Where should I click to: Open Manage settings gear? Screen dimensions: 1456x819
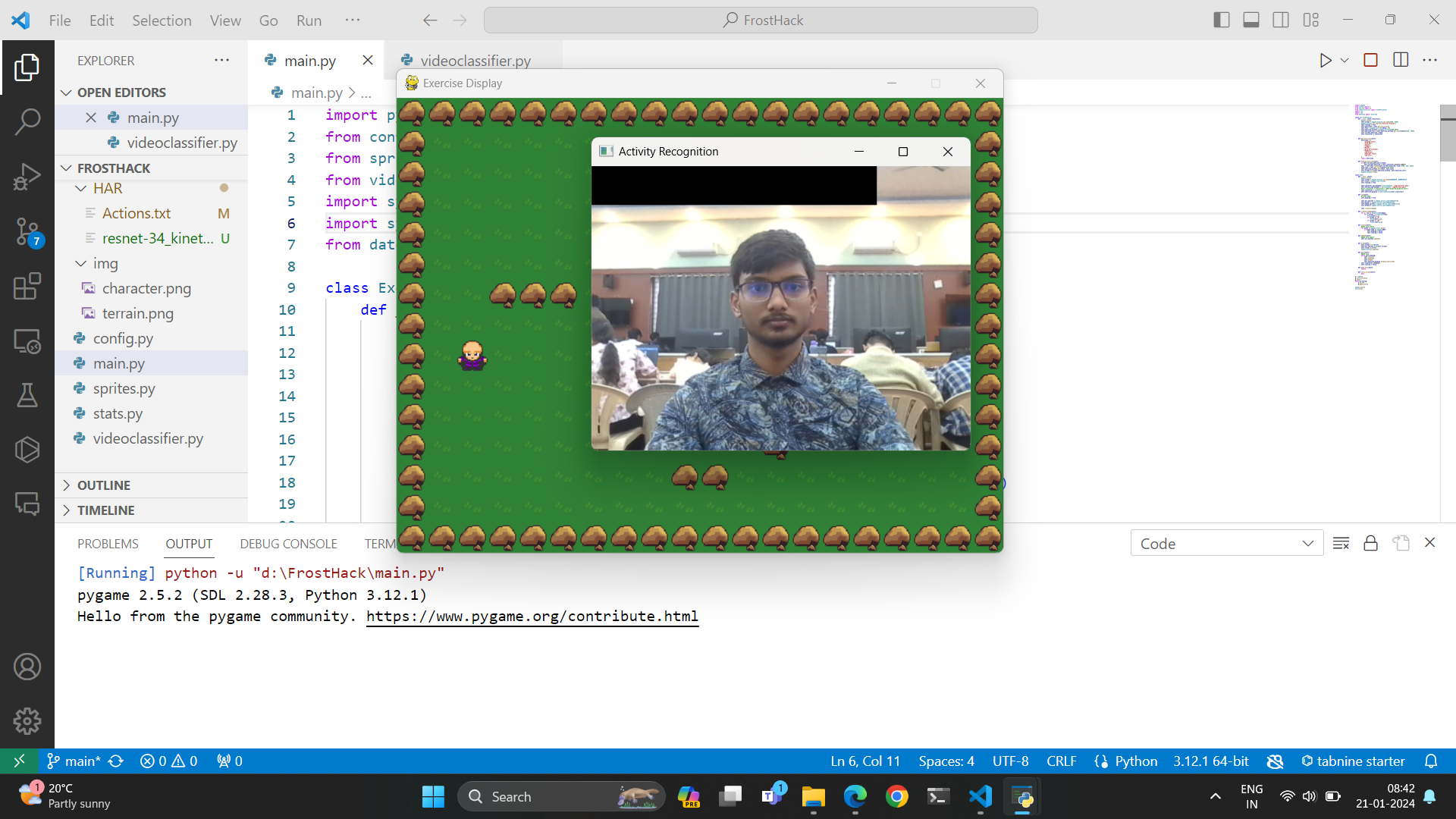click(x=27, y=721)
